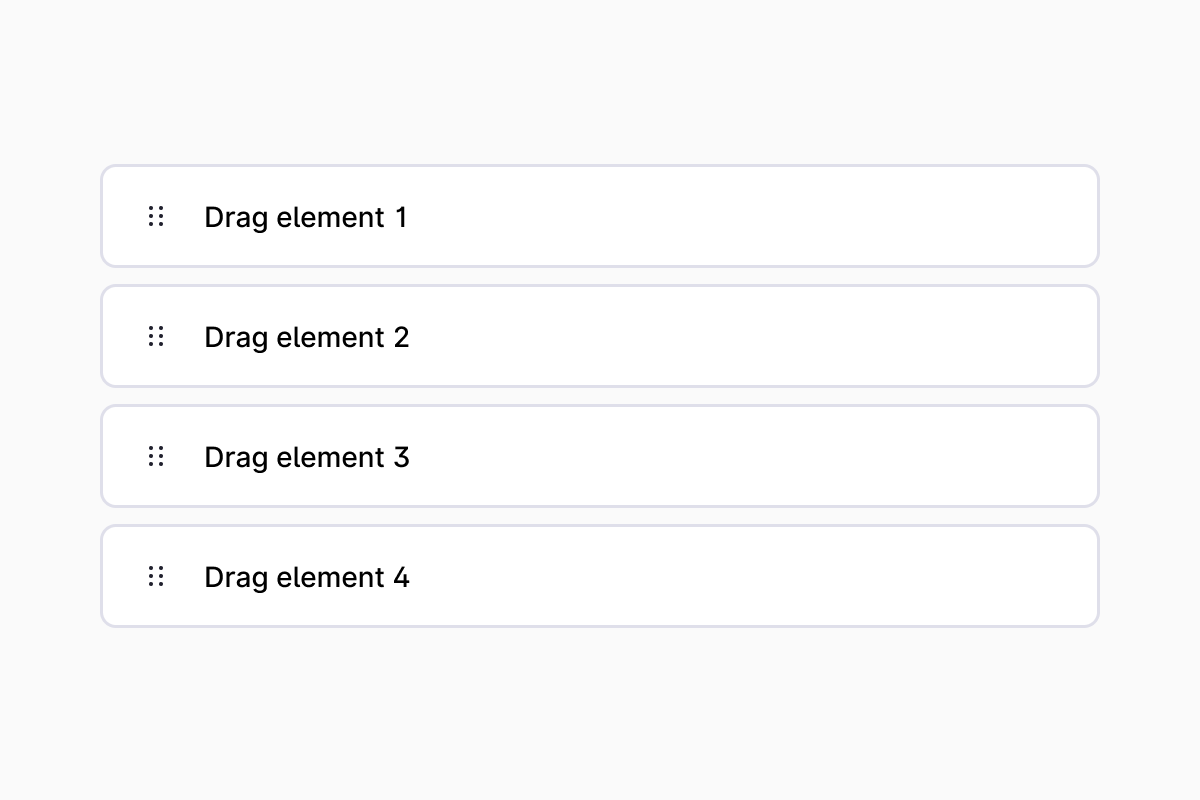Select the "Drag element 2" label

[x=306, y=337]
